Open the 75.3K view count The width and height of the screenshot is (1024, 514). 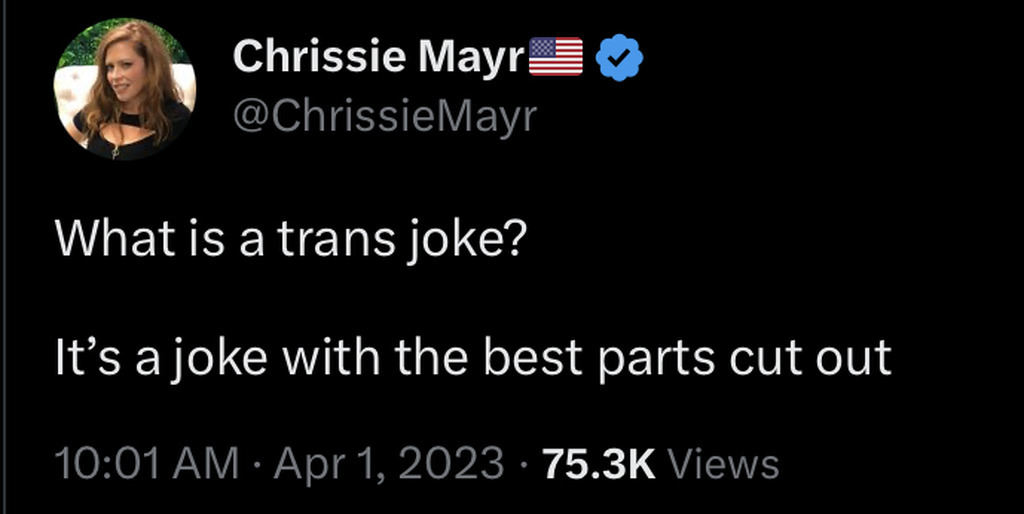coord(599,464)
